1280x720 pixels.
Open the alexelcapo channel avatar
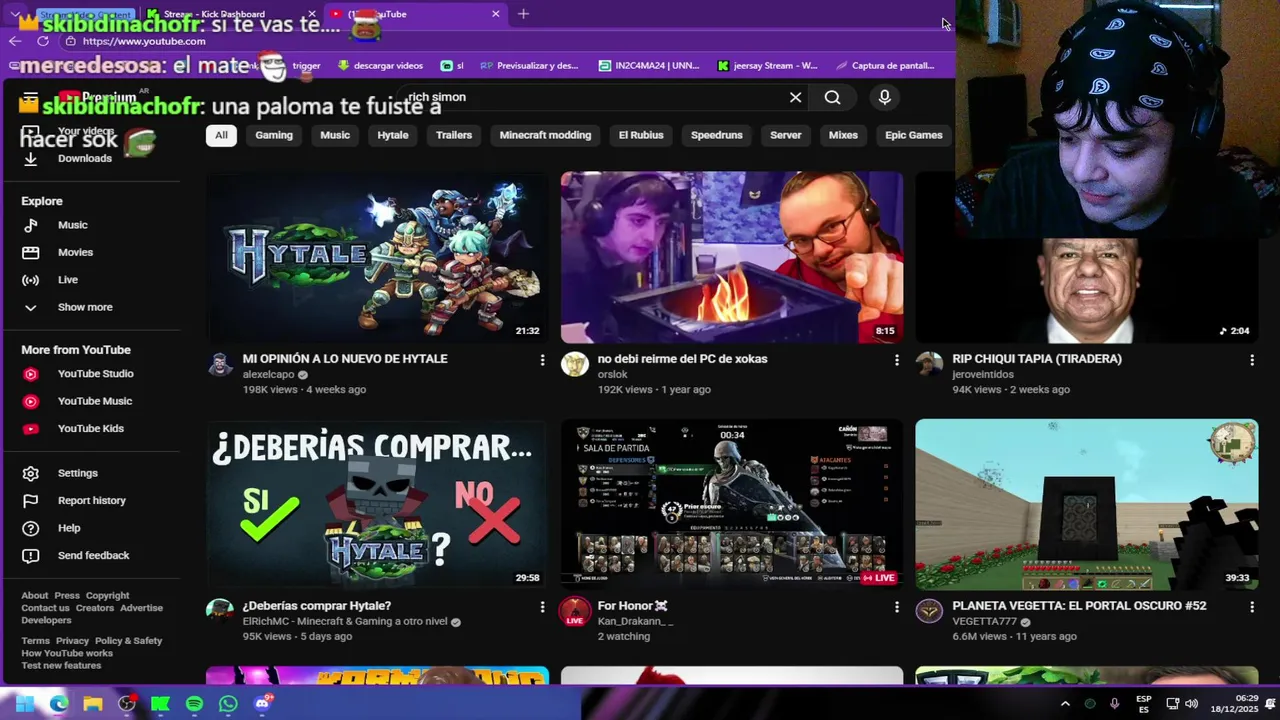(x=220, y=364)
